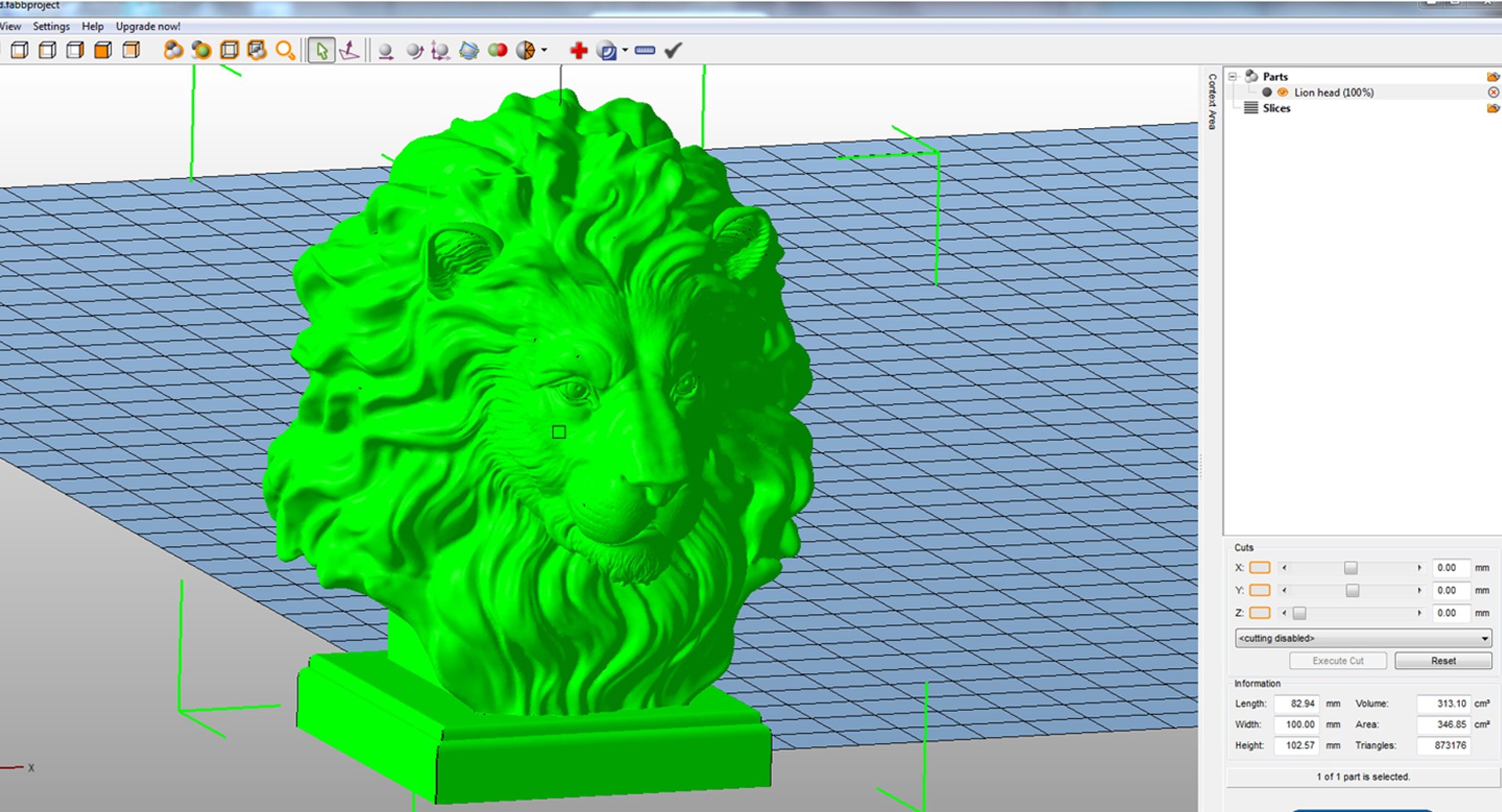Select the Lion head (100%) tree item
This screenshot has height=812, width=1502.
pyautogui.click(x=1333, y=92)
